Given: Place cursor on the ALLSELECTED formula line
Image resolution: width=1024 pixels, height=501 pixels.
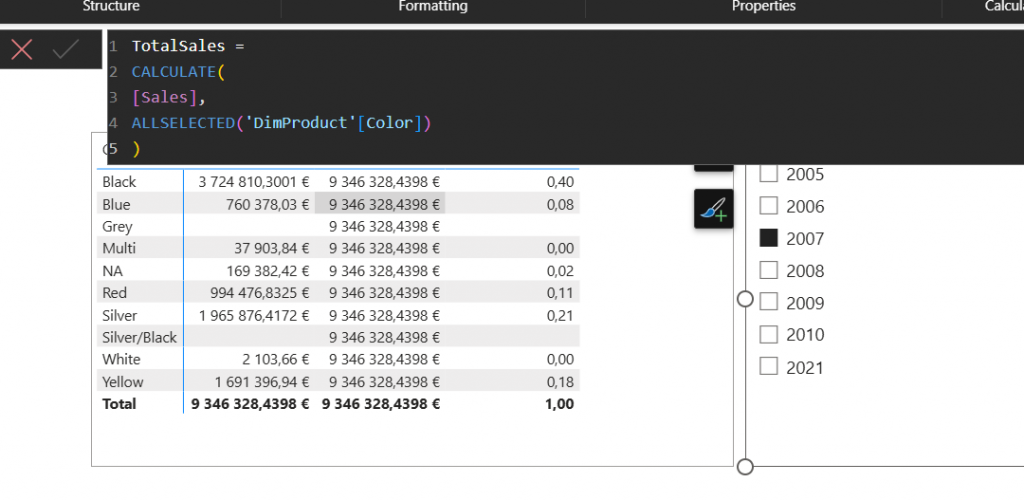Looking at the screenshot, I should 280,123.
